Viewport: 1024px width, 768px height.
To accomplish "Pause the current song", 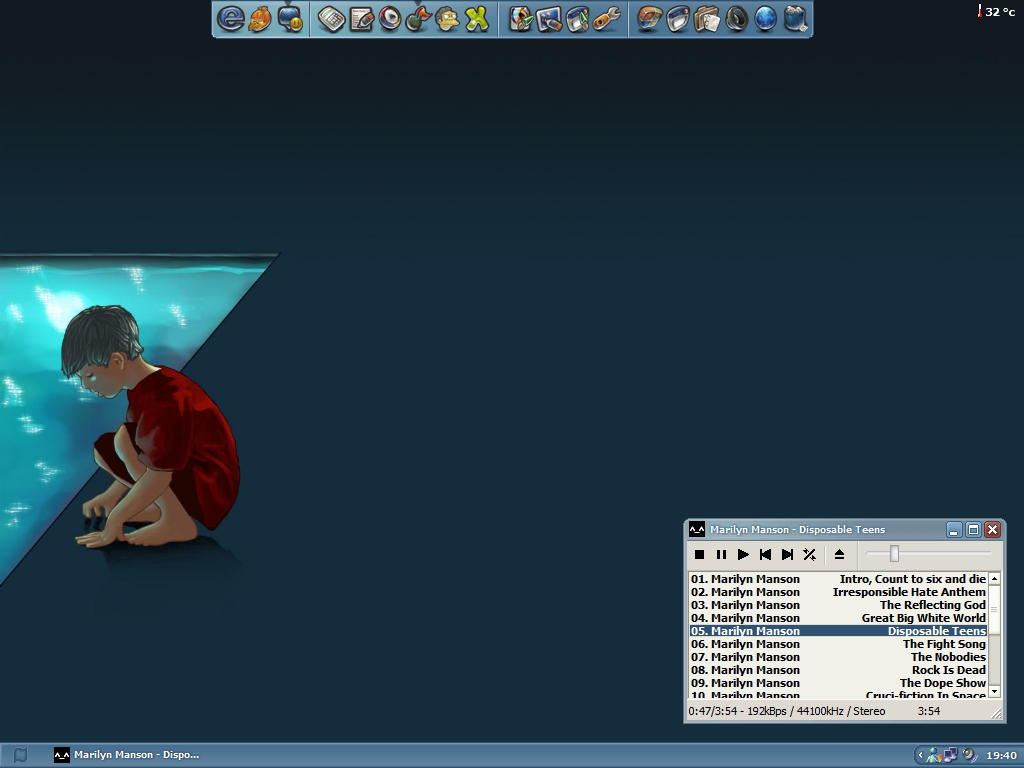I will [721, 554].
